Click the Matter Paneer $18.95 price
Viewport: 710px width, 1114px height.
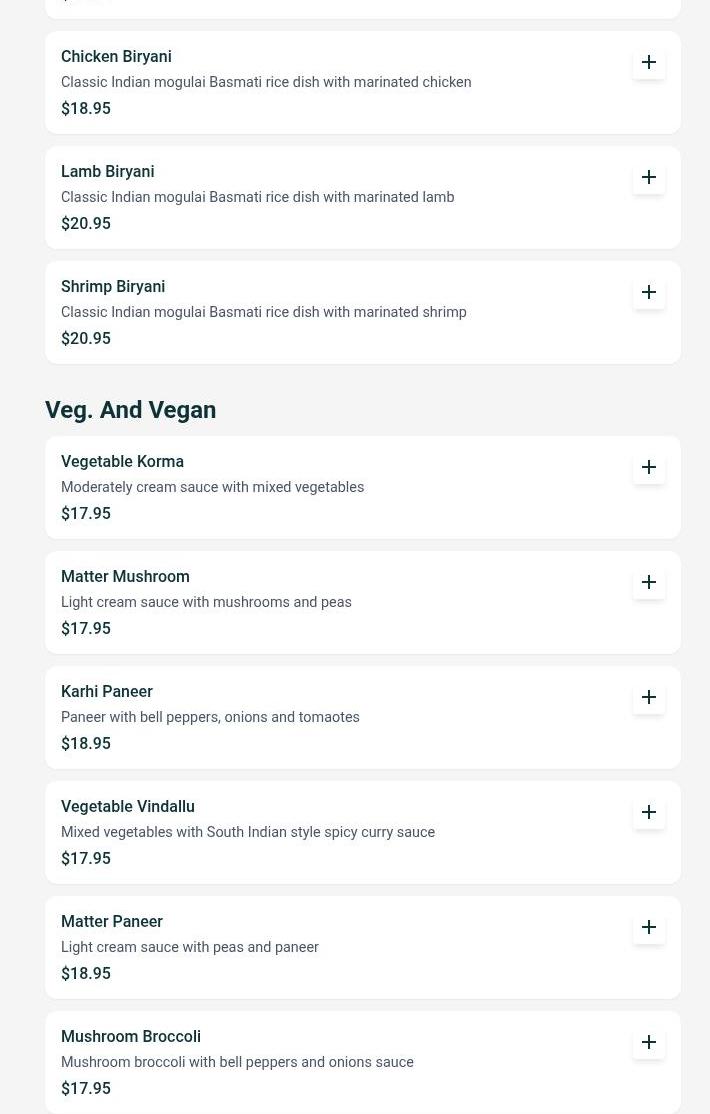[x=86, y=973]
